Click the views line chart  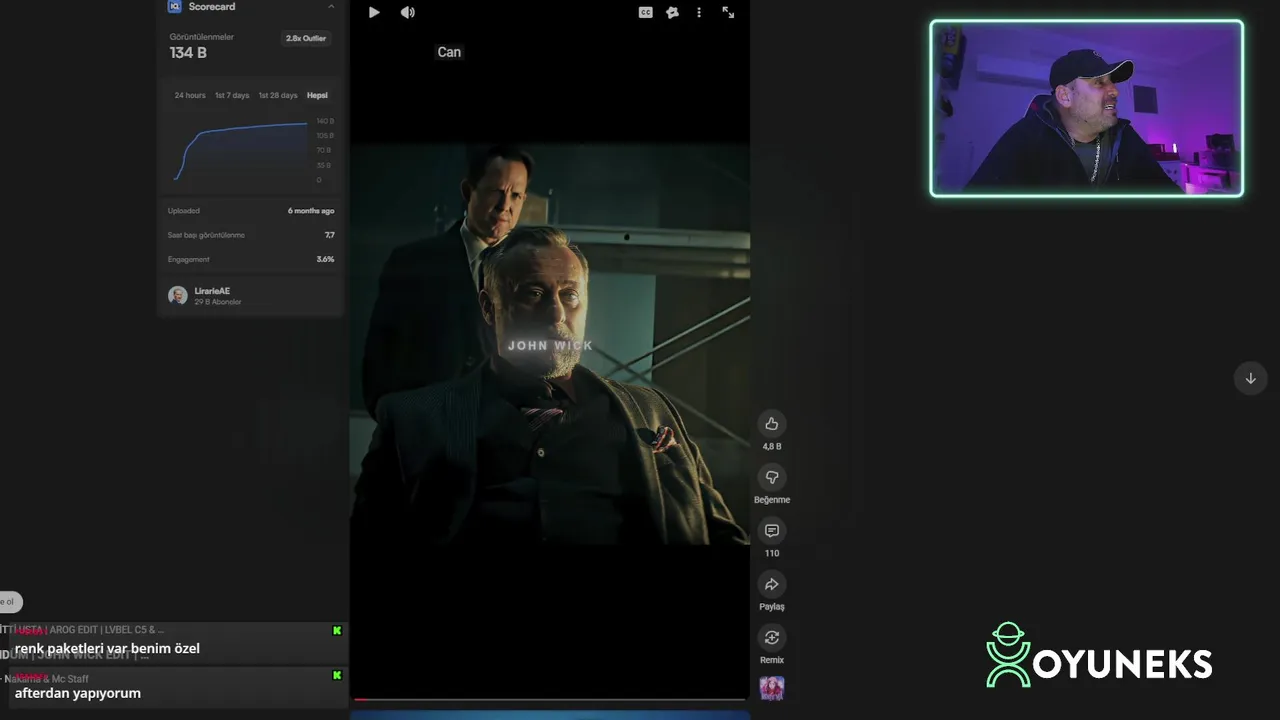pyautogui.click(x=241, y=150)
